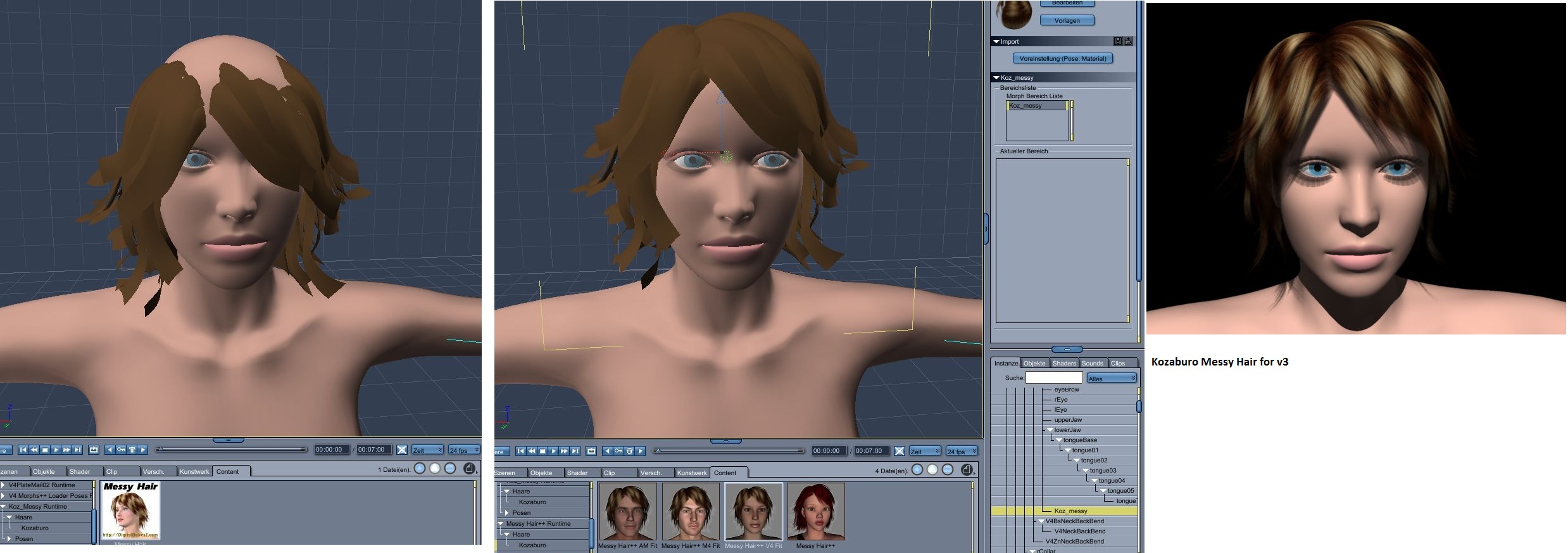This screenshot has width=1568, height=553.
Task: Click the Vorlagen button
Action: 1067,20
